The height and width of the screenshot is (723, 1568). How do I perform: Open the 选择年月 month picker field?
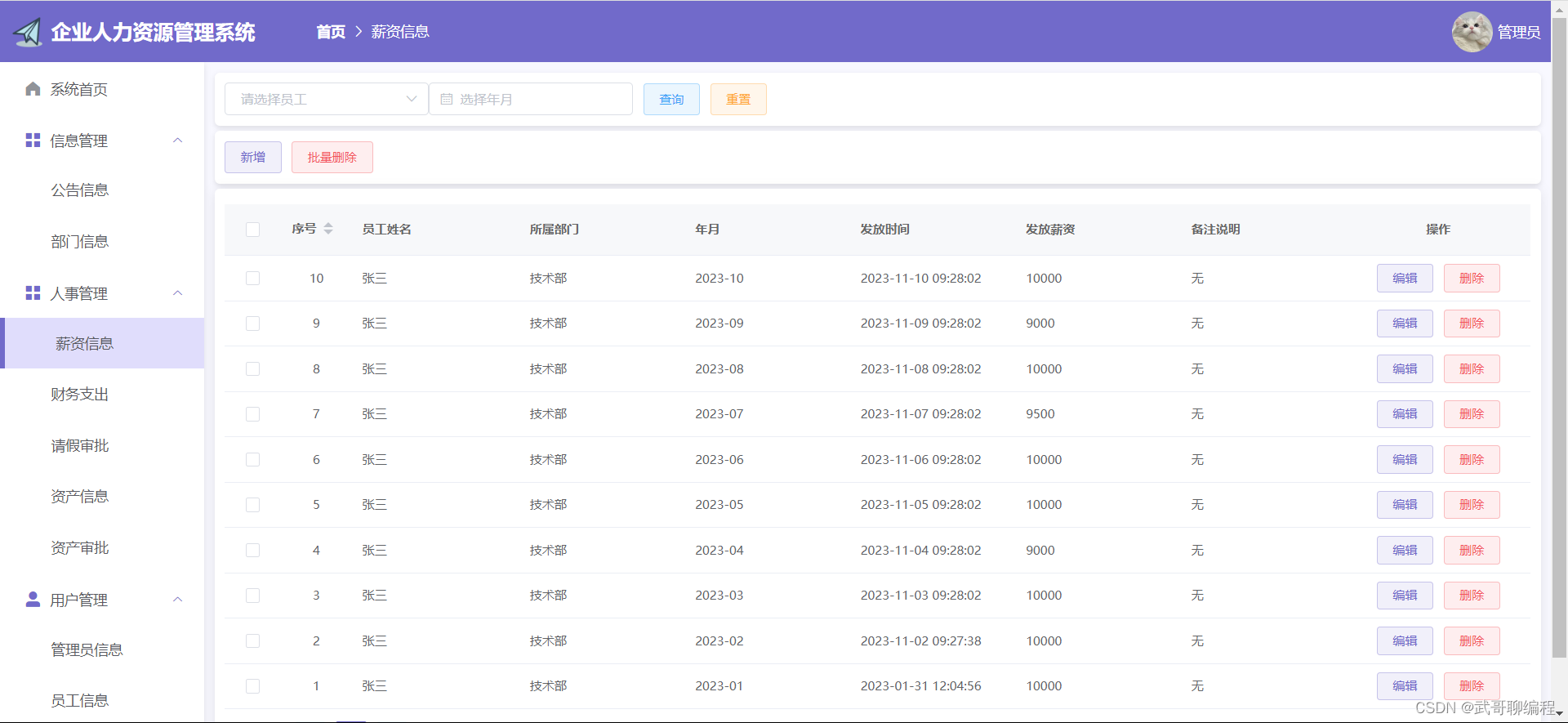[531, 99]
